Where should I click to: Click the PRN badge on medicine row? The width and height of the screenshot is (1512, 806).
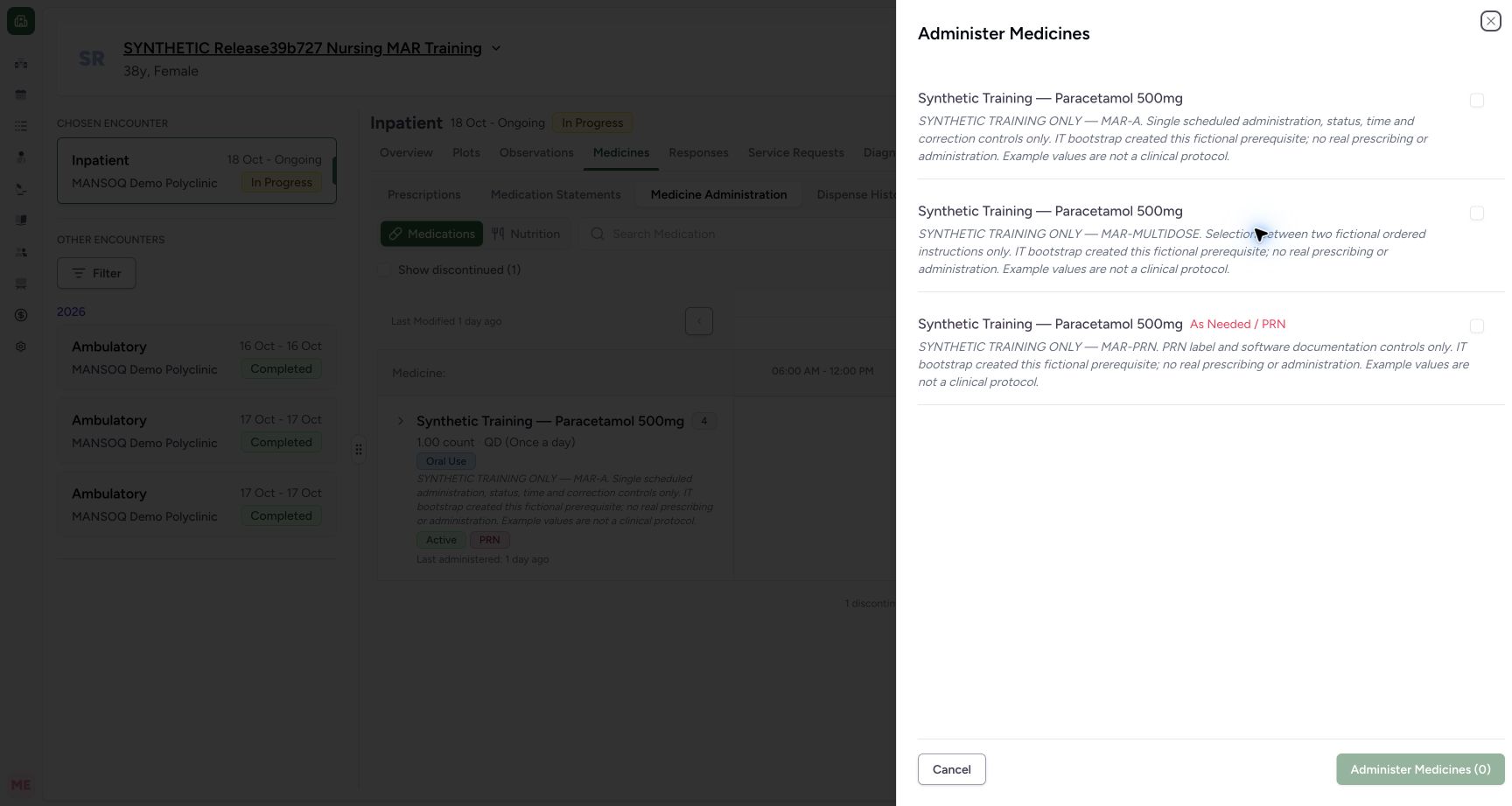point(489,540)
